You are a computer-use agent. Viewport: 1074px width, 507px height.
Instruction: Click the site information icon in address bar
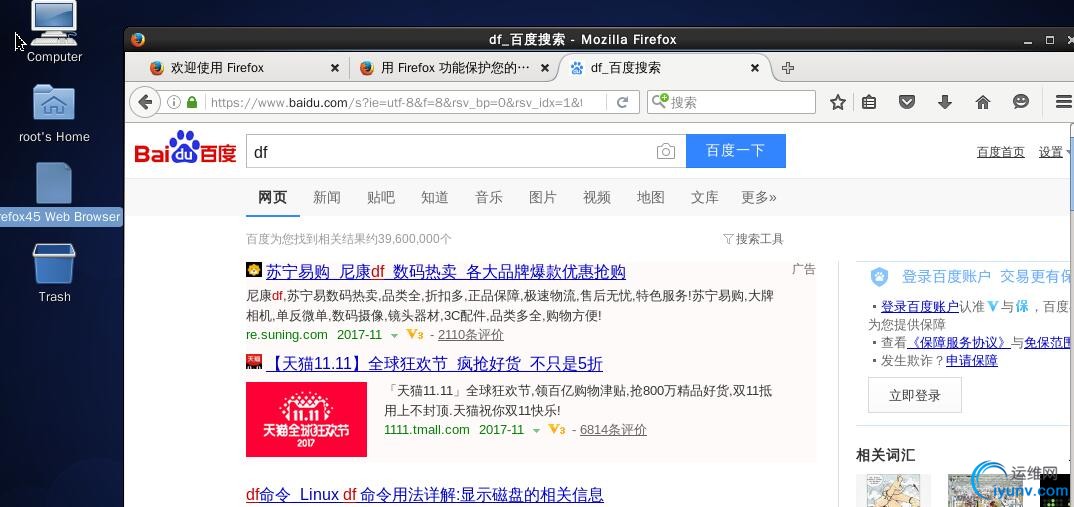tap(174, 102)
